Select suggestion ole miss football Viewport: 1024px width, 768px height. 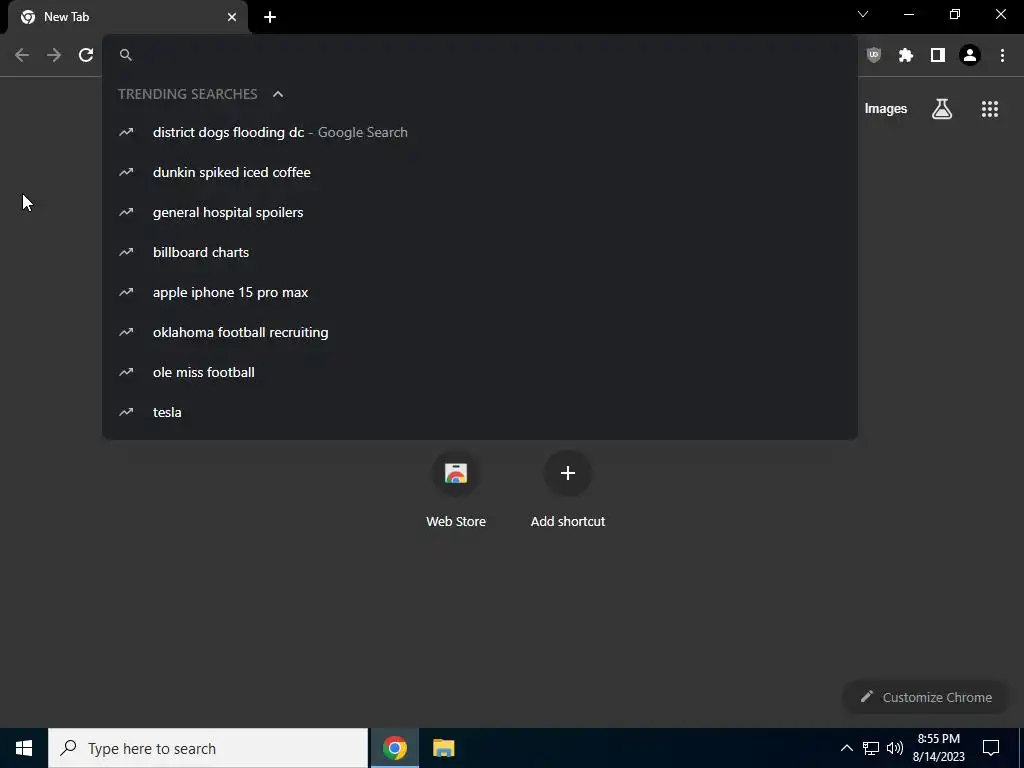[480, 372]
